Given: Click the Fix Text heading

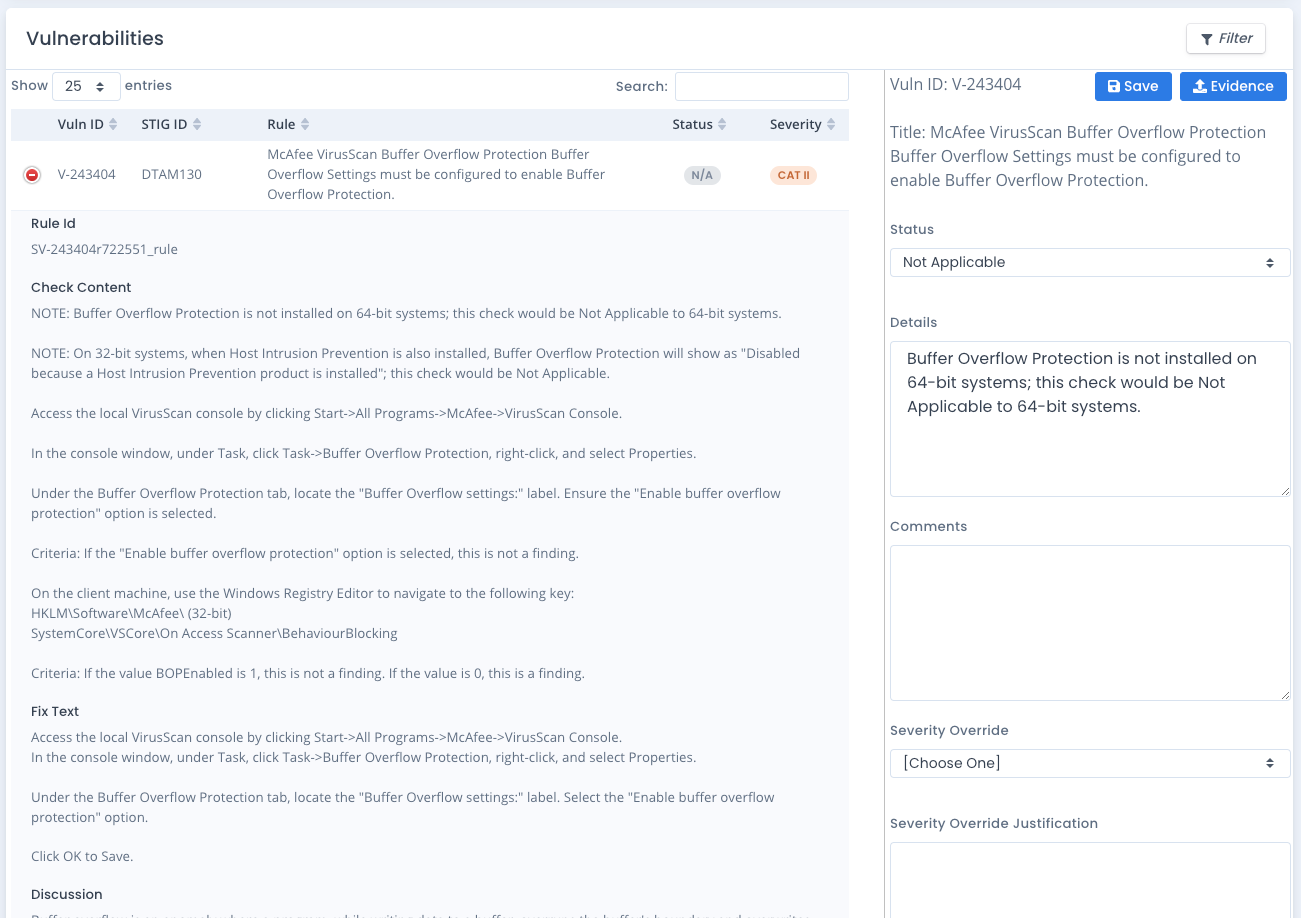Looking at the screenshot, I should (x=55, y=711).
